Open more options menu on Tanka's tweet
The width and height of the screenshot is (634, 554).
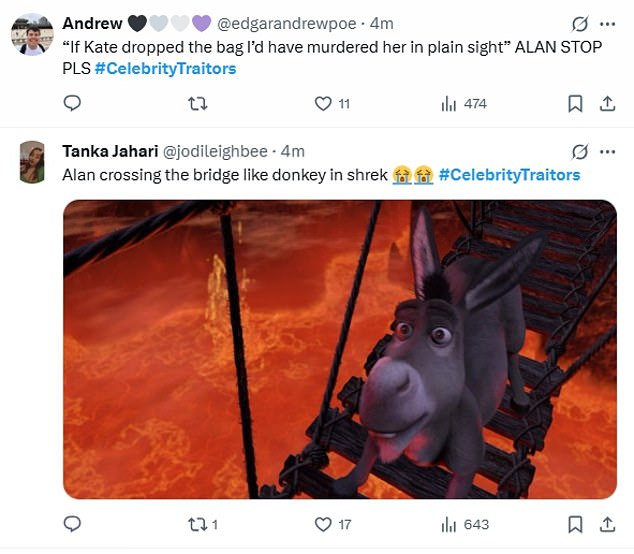pos(607,152)
